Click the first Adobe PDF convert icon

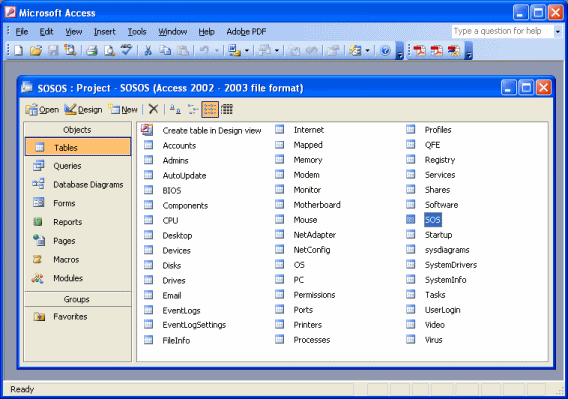pos(419,50)
